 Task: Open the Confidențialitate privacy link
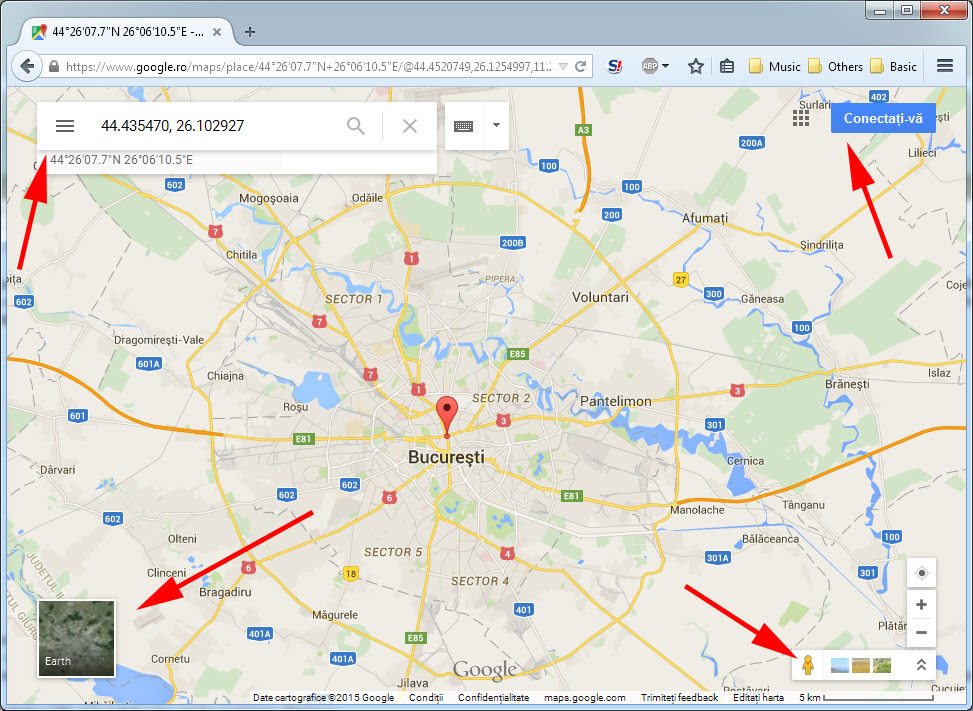[493, 697]
